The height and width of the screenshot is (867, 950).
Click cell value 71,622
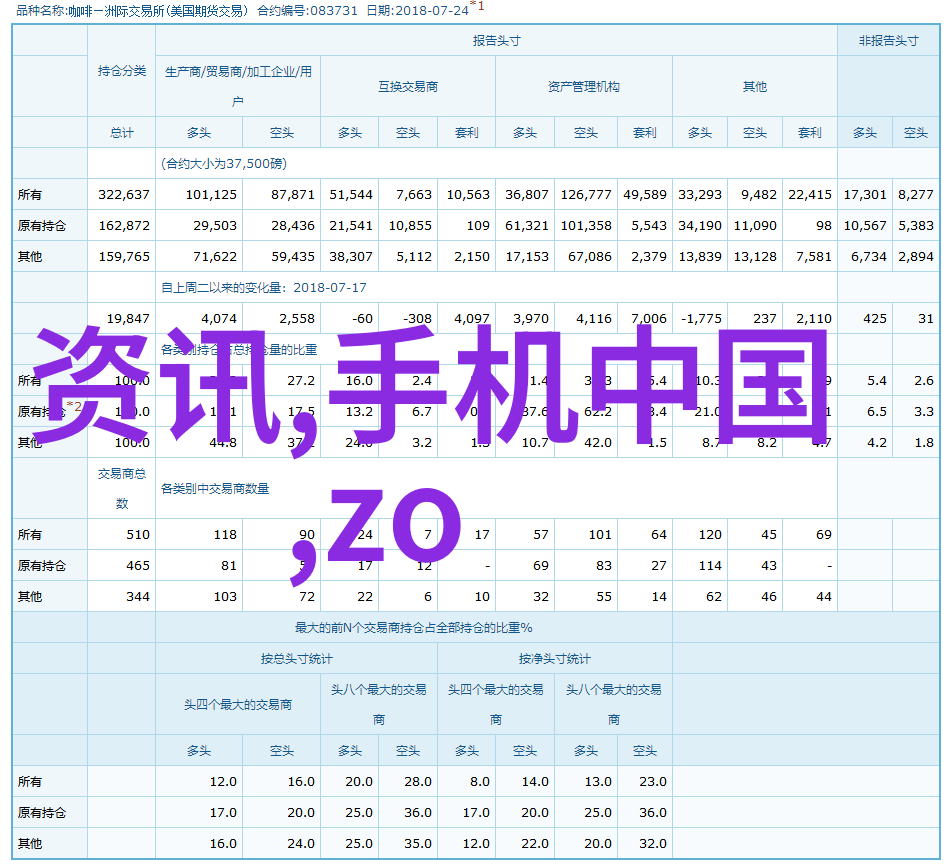tap(215, 256)
